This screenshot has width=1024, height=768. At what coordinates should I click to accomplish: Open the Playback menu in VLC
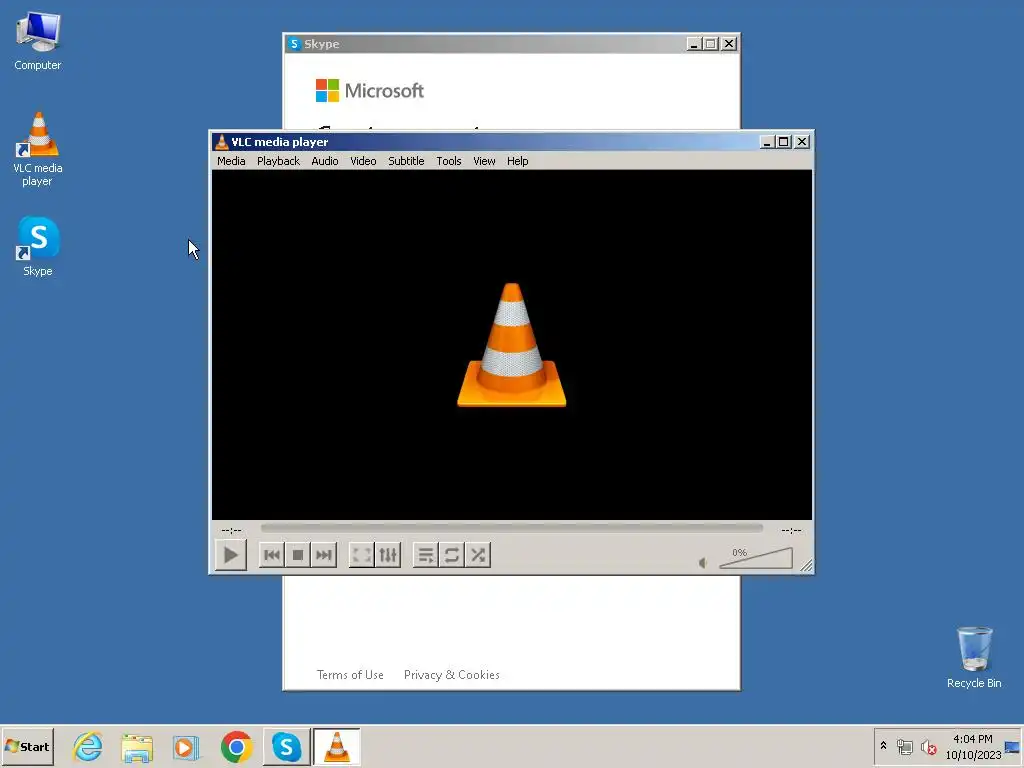[278, 161]
